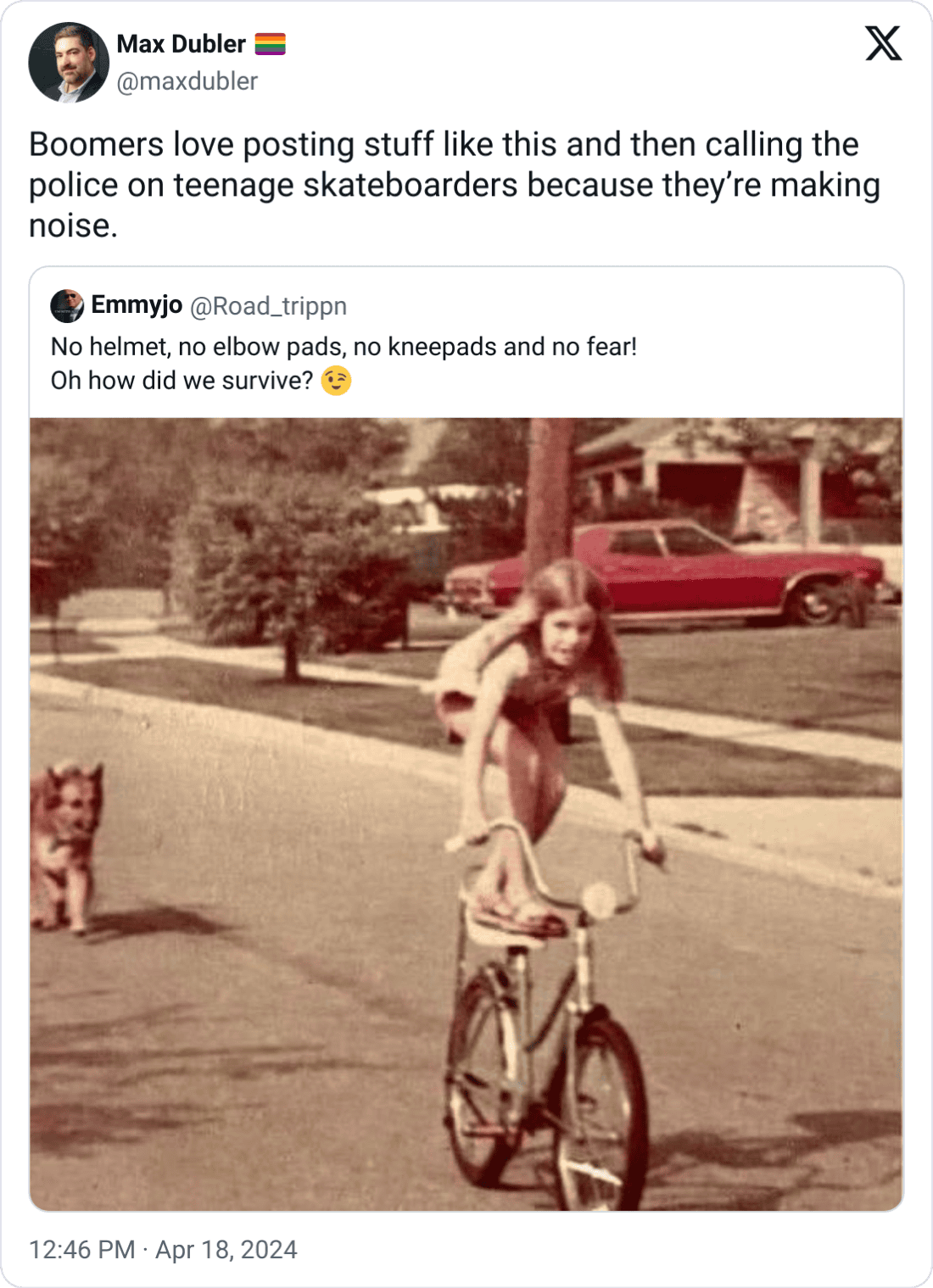Open the 12:46 PM Apr 18, 2024 timestamp
The height and width of the screenshot is (1288, 933).
pyautogui.click(x=163, y=1249)
